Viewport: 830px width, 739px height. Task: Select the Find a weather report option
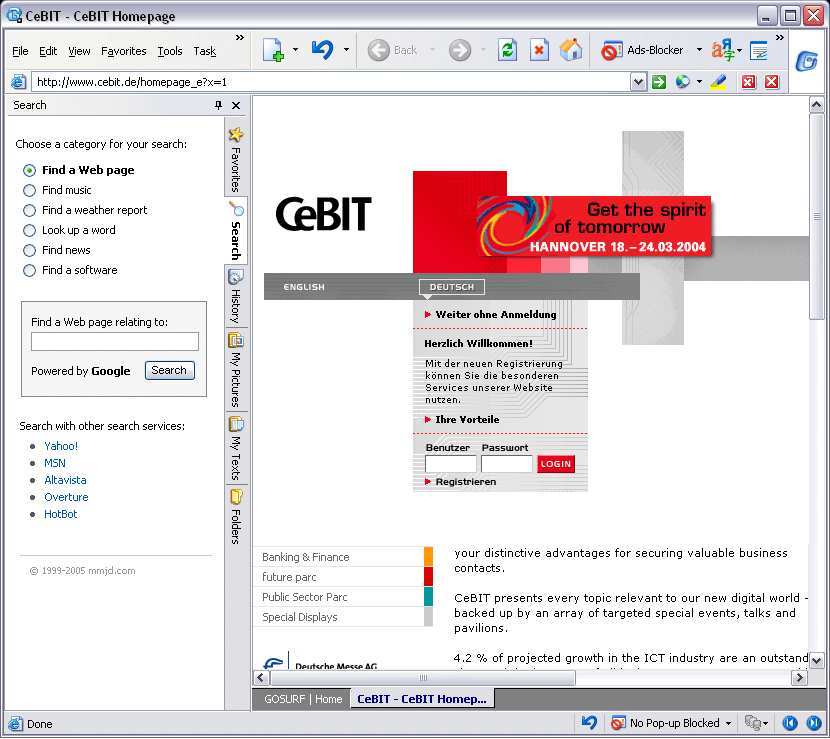click(x=30, y=211)
